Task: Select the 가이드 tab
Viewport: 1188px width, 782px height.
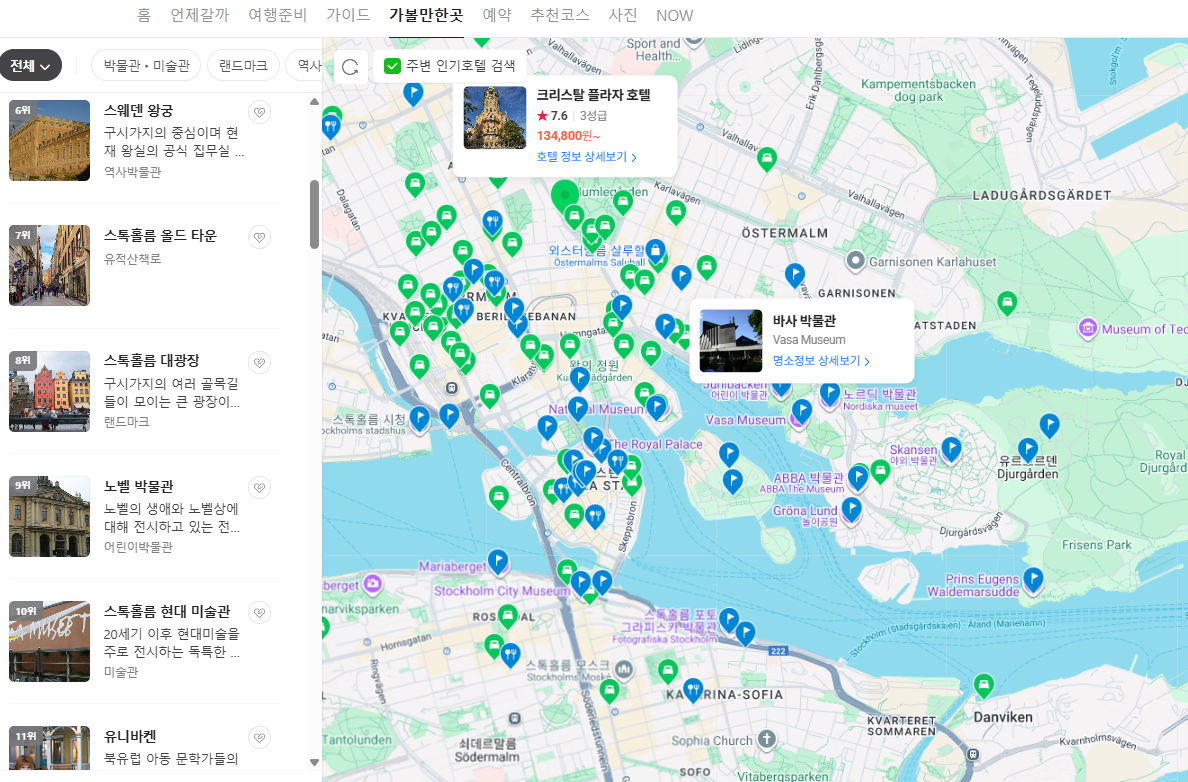Action: [348, 15]
